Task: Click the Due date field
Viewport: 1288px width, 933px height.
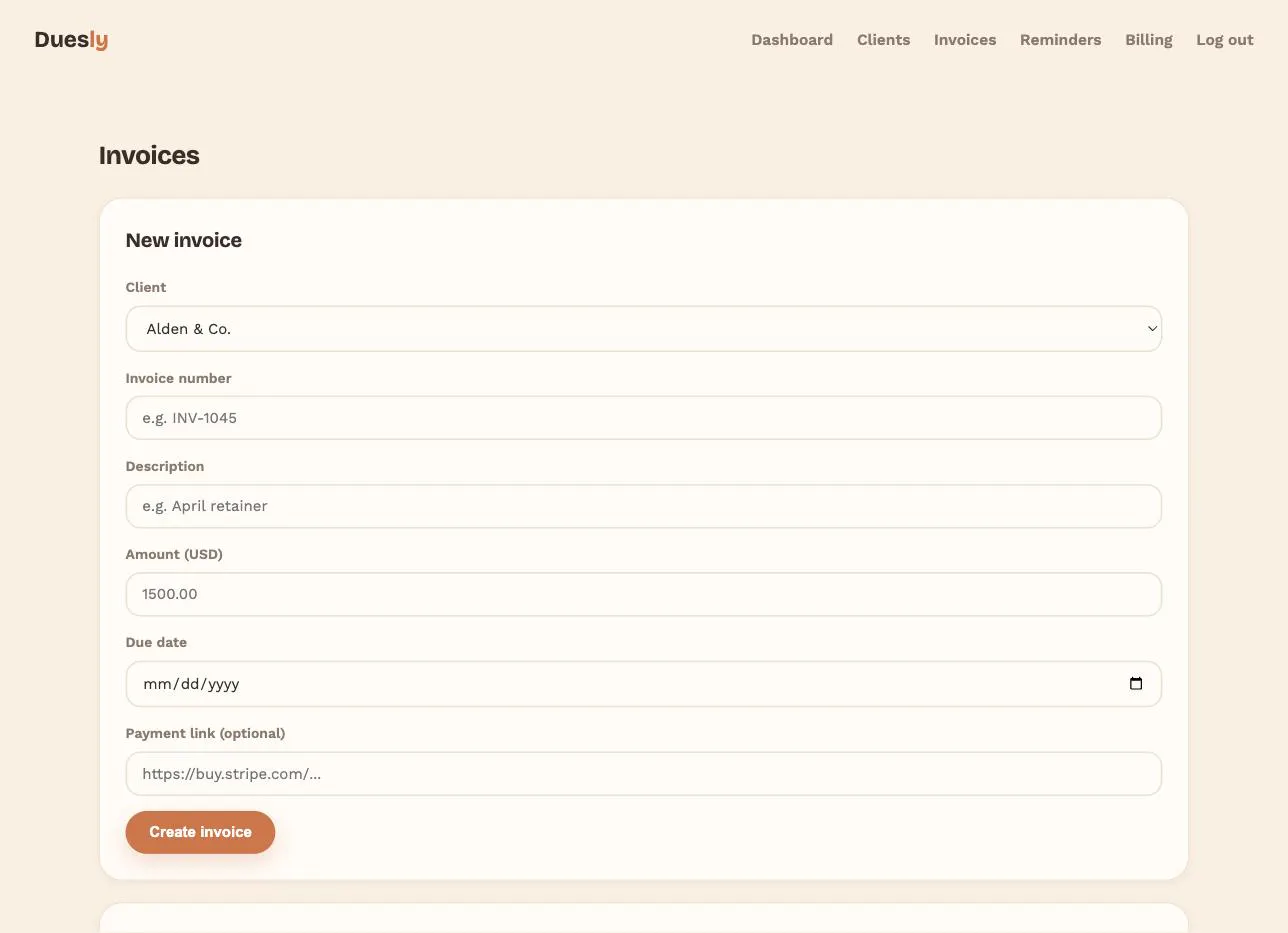Action: coord(643,684)
